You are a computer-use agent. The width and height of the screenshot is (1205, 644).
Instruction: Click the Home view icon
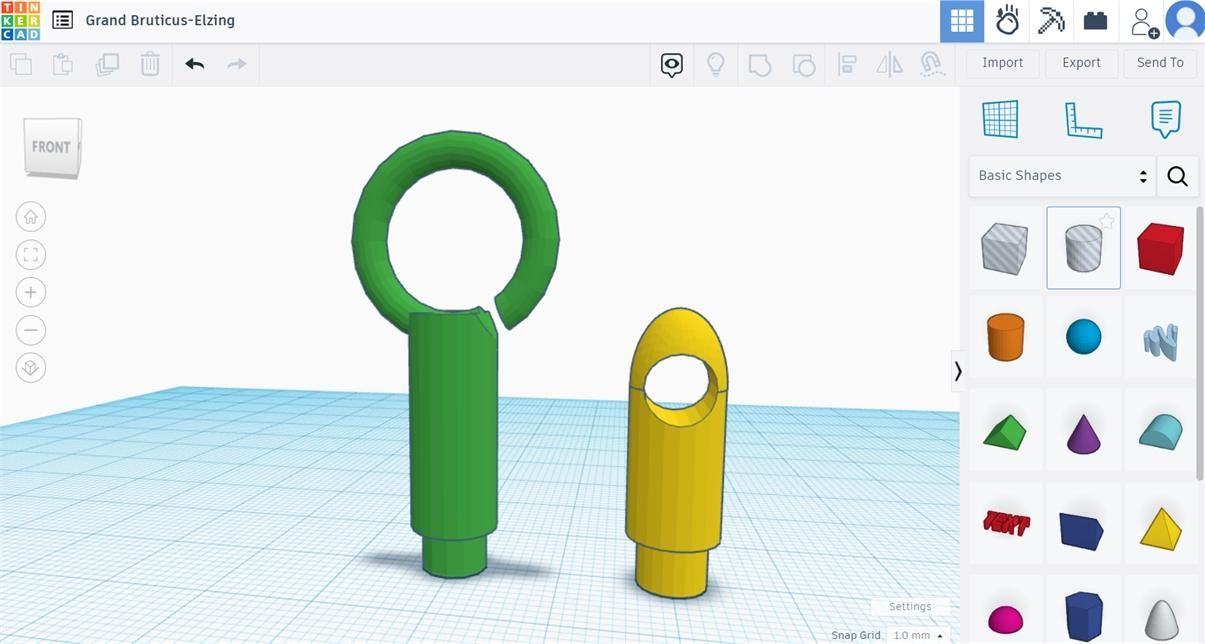point(31,216)
